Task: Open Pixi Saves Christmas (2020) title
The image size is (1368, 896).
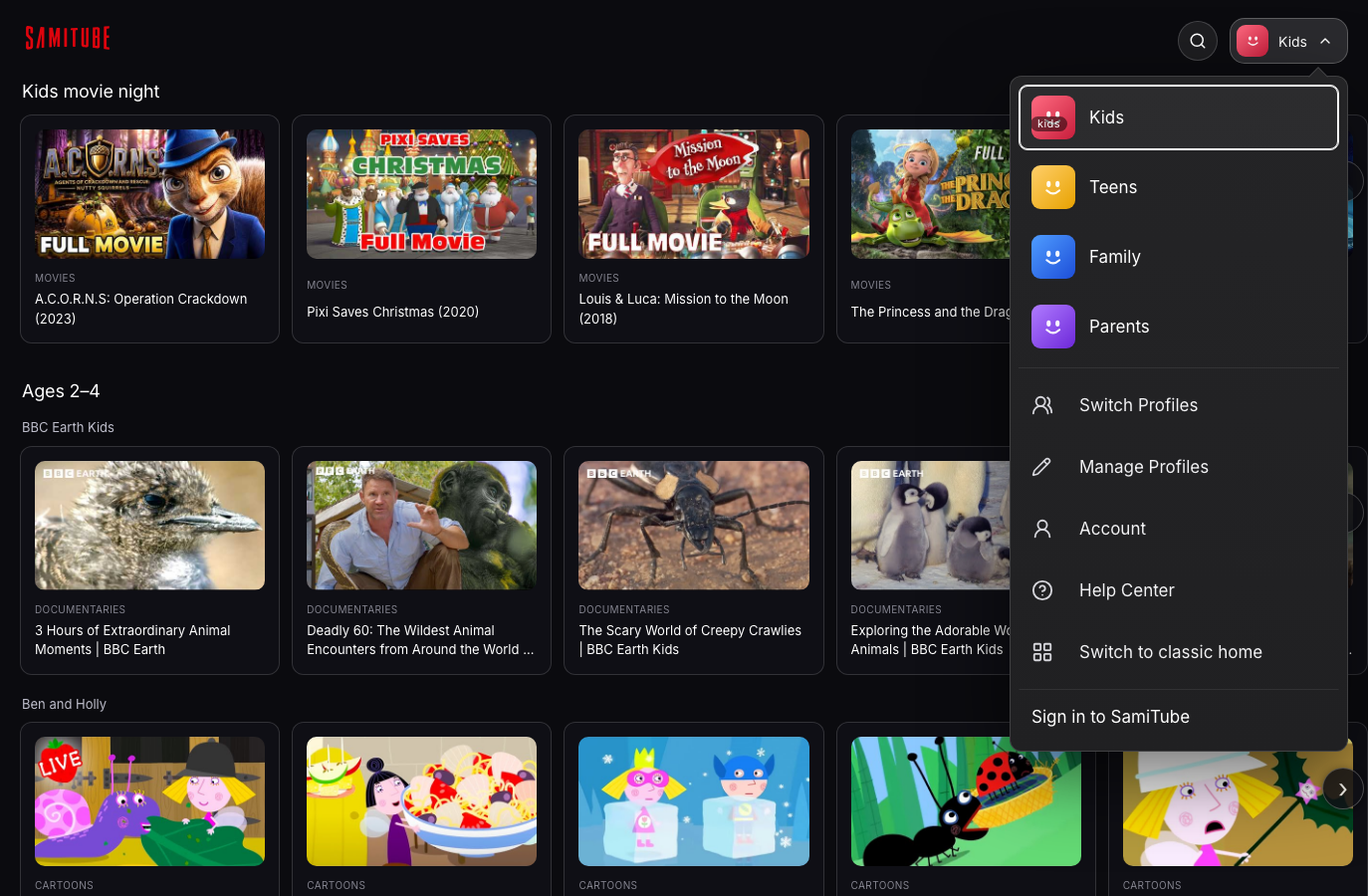Action: click(x=393, y=312)
